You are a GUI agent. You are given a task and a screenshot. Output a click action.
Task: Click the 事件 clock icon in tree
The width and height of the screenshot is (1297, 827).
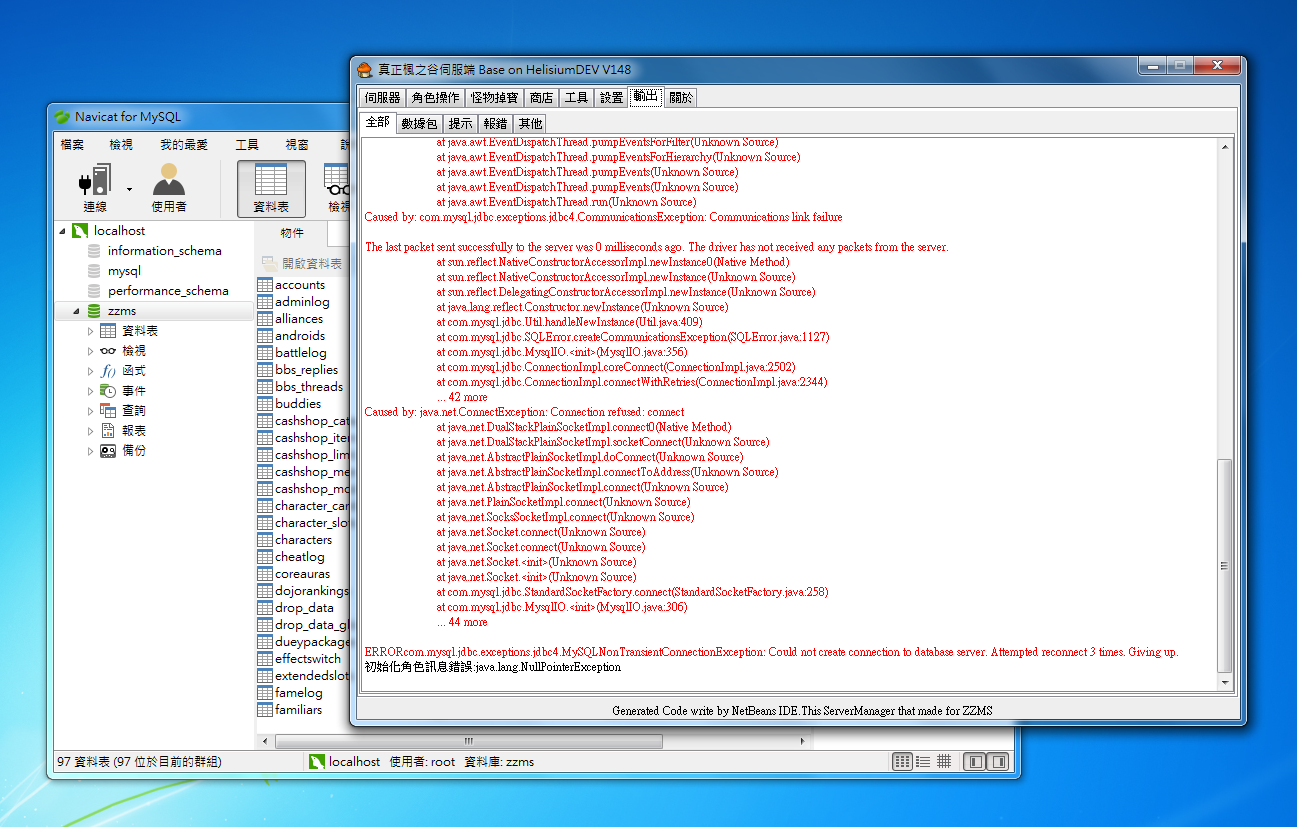108,391
